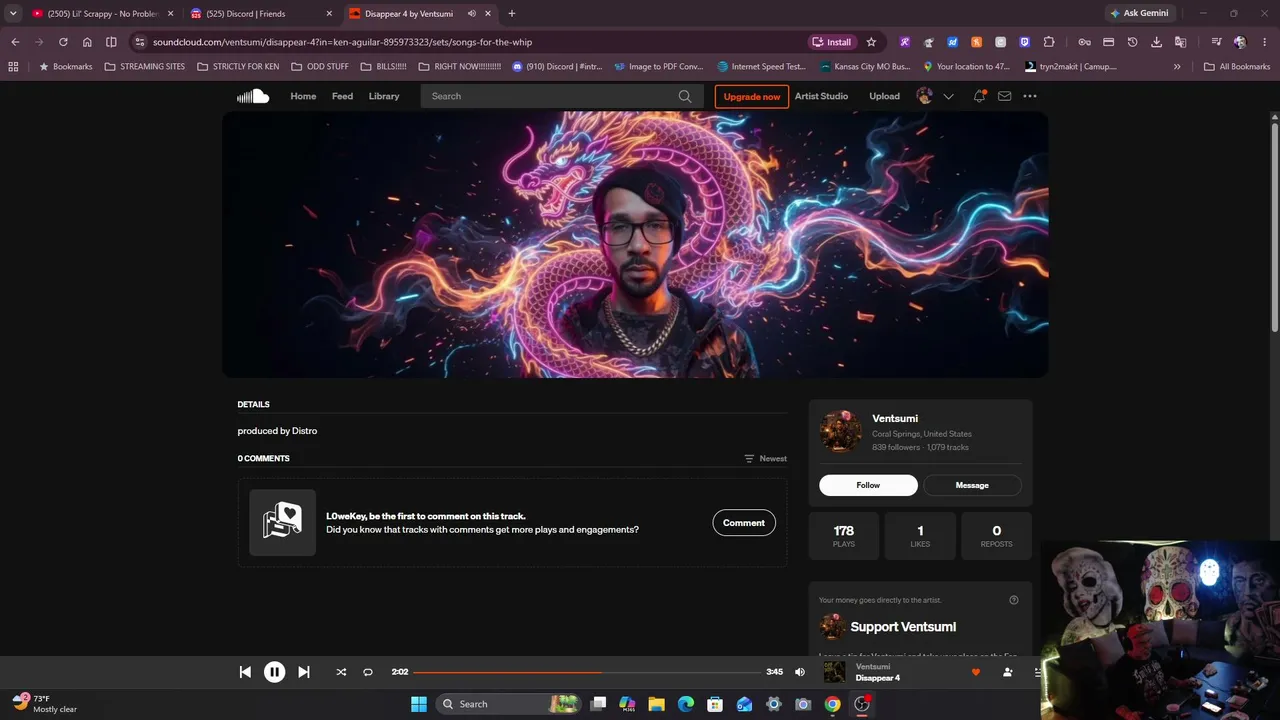Expand the hidden bookmarks overflow chevron
Viewport: 1280px width, 720px height.
tap(1177, 67)
